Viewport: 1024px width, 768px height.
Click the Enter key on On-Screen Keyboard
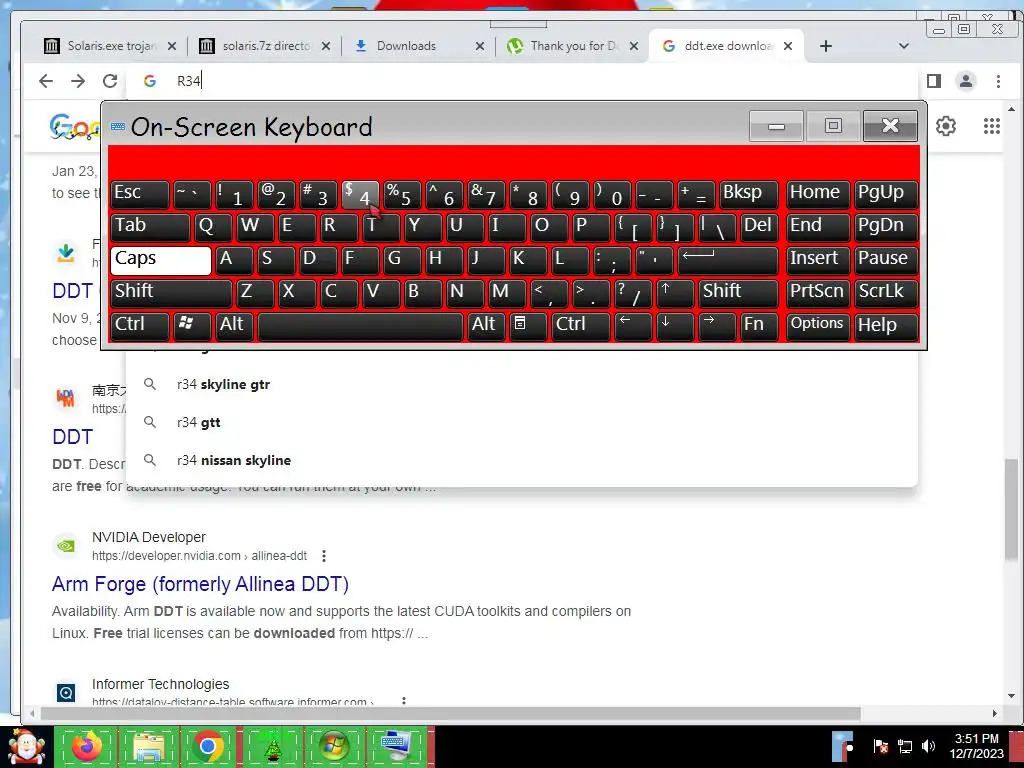click(x=728, y=260)
